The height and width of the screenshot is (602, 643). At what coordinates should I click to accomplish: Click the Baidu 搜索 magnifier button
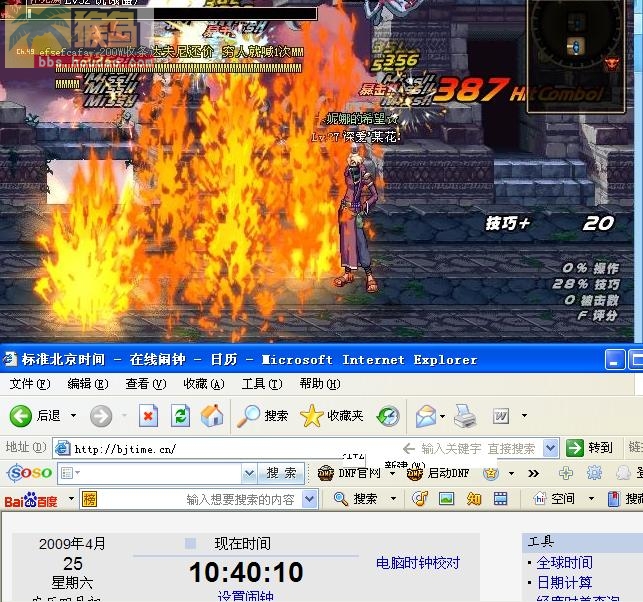coord(356,499)
